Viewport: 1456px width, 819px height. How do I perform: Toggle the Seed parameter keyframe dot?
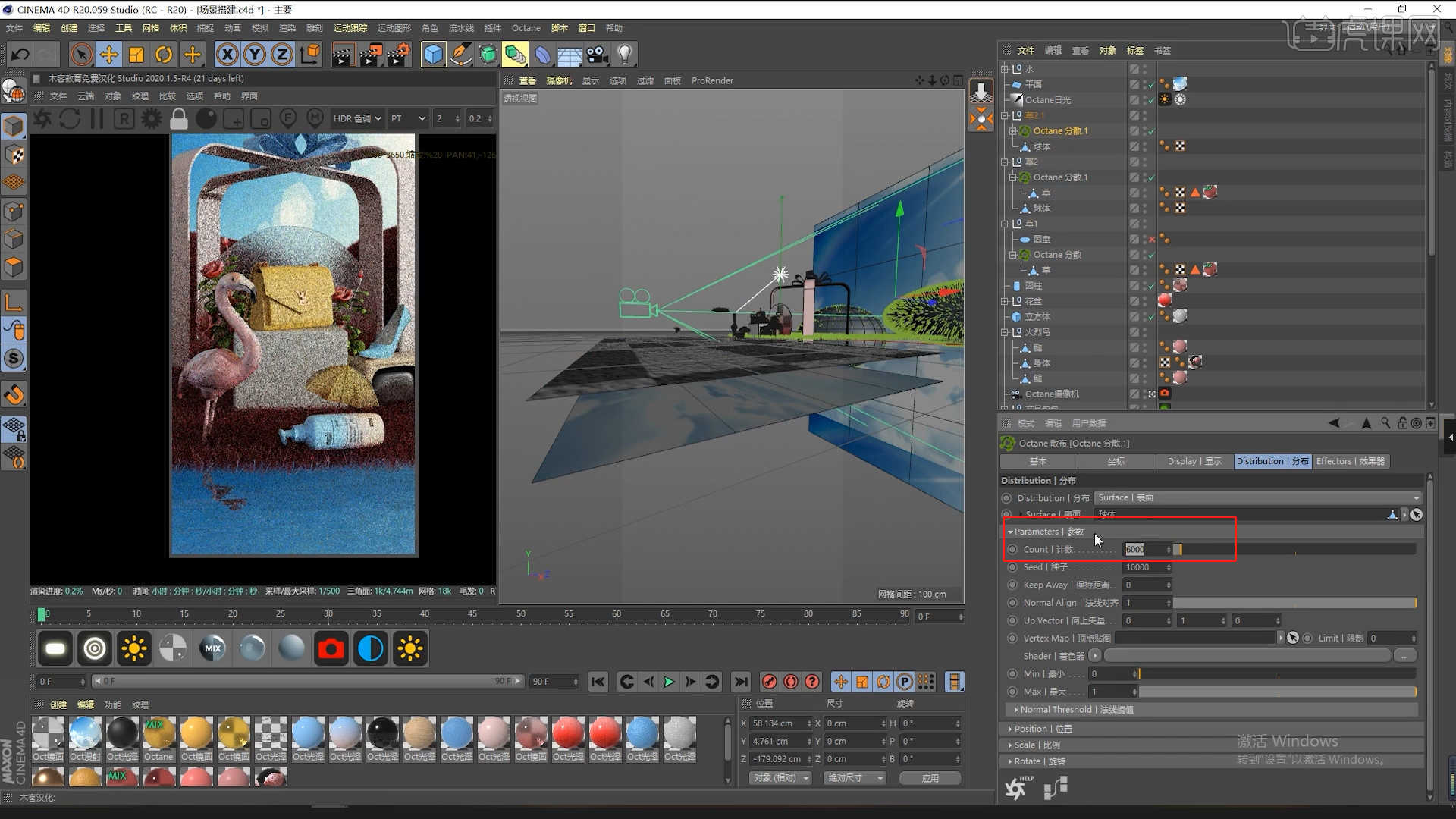[1012, 567]
